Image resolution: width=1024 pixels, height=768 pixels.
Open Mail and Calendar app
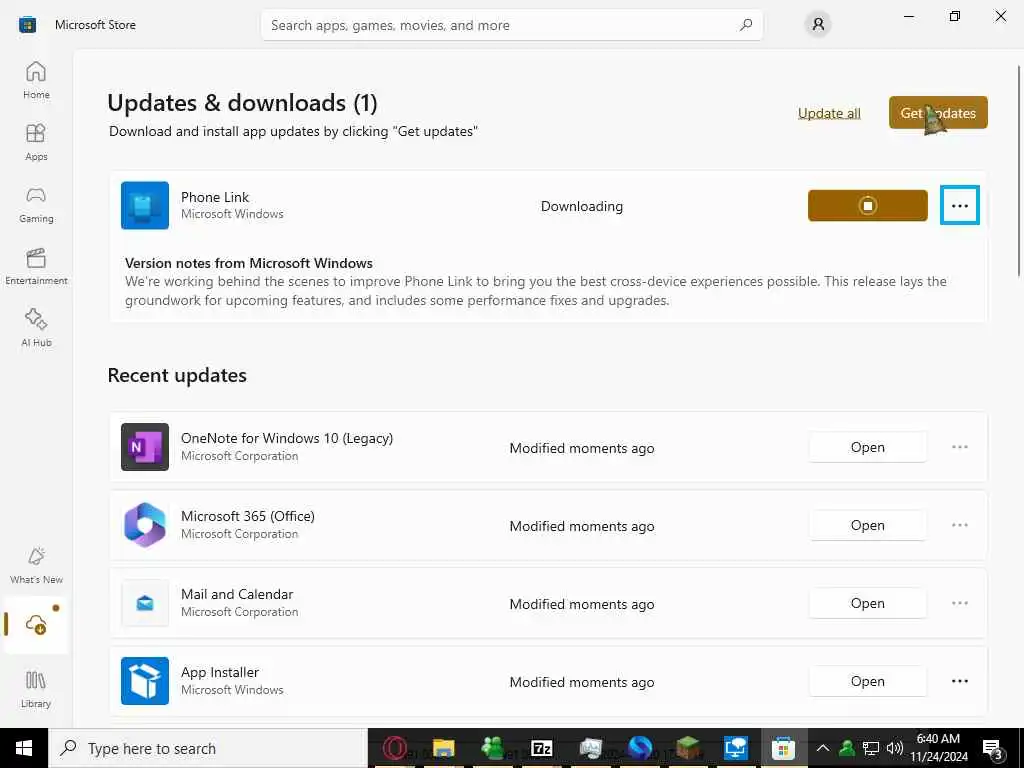click(867, 603)
